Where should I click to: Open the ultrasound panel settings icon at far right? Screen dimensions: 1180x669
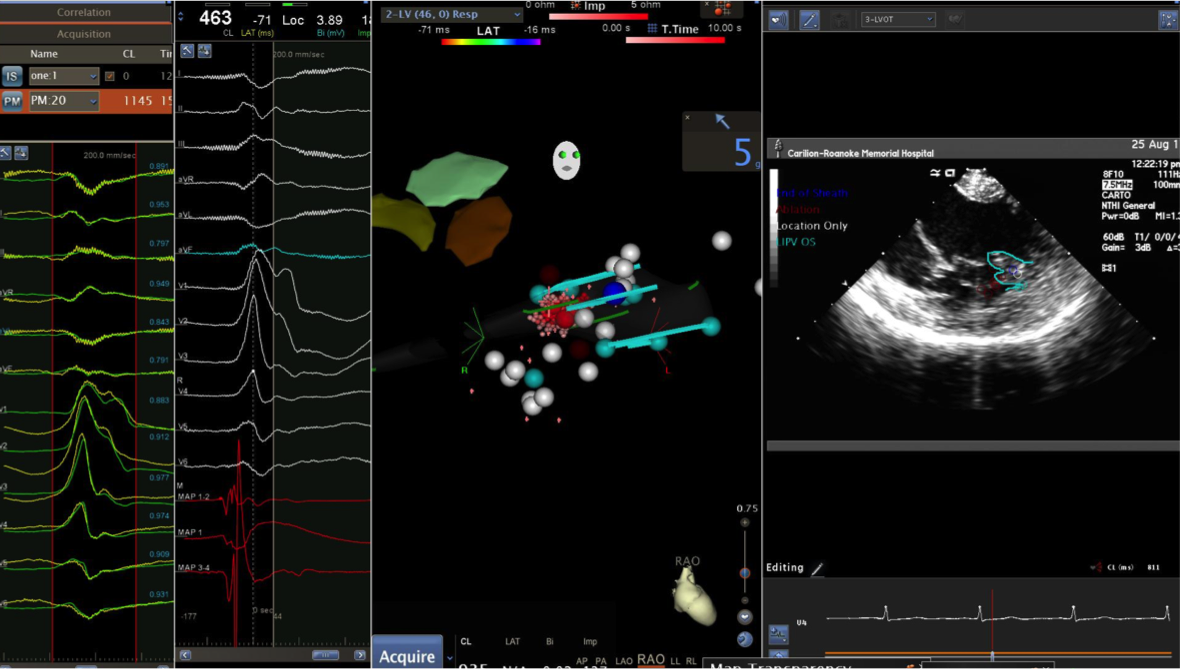(1168, 19)
